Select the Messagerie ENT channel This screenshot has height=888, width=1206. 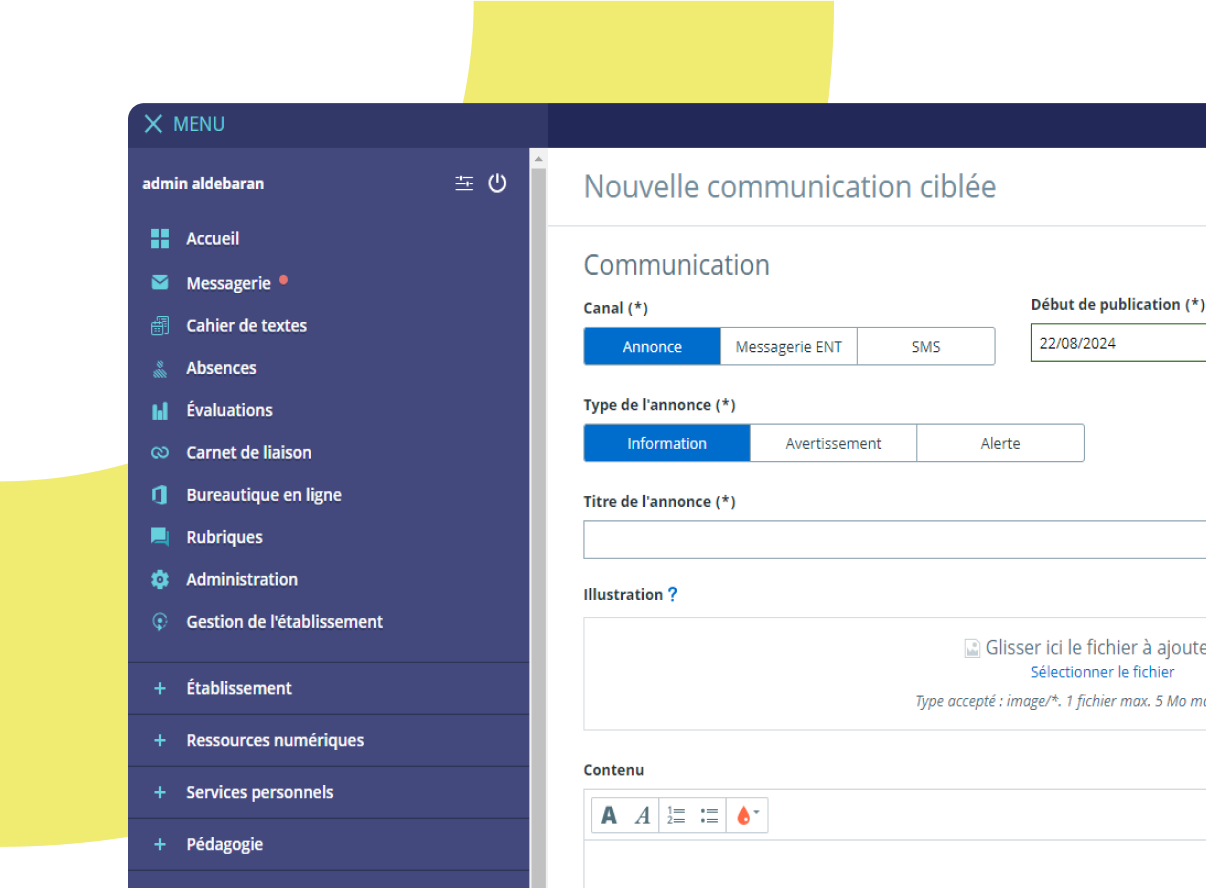(x=789, y=347)
